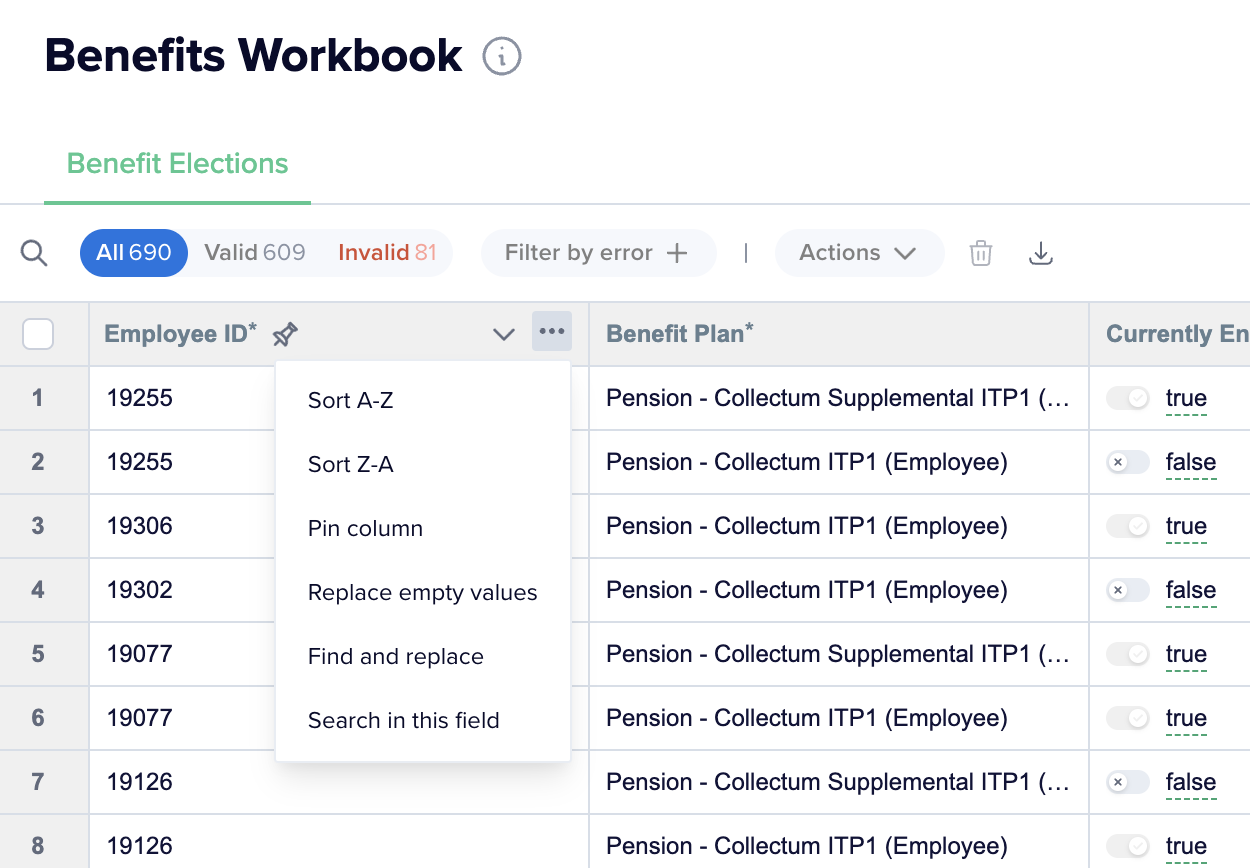
Task: Show Invalid 81 rows filter
Action: pyautogui.click(x=387, y=253)
